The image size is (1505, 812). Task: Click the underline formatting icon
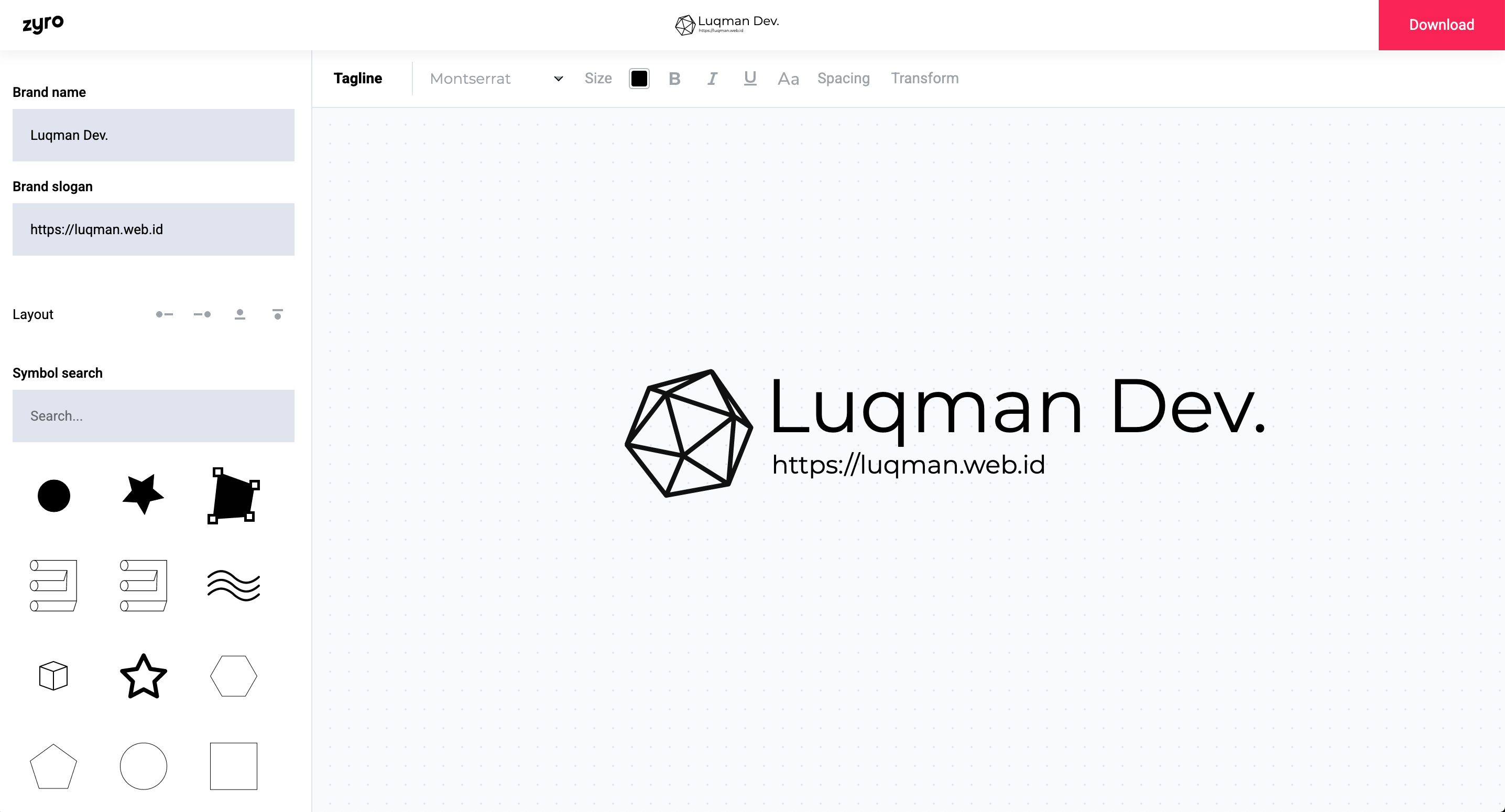(x=750, y=78)
